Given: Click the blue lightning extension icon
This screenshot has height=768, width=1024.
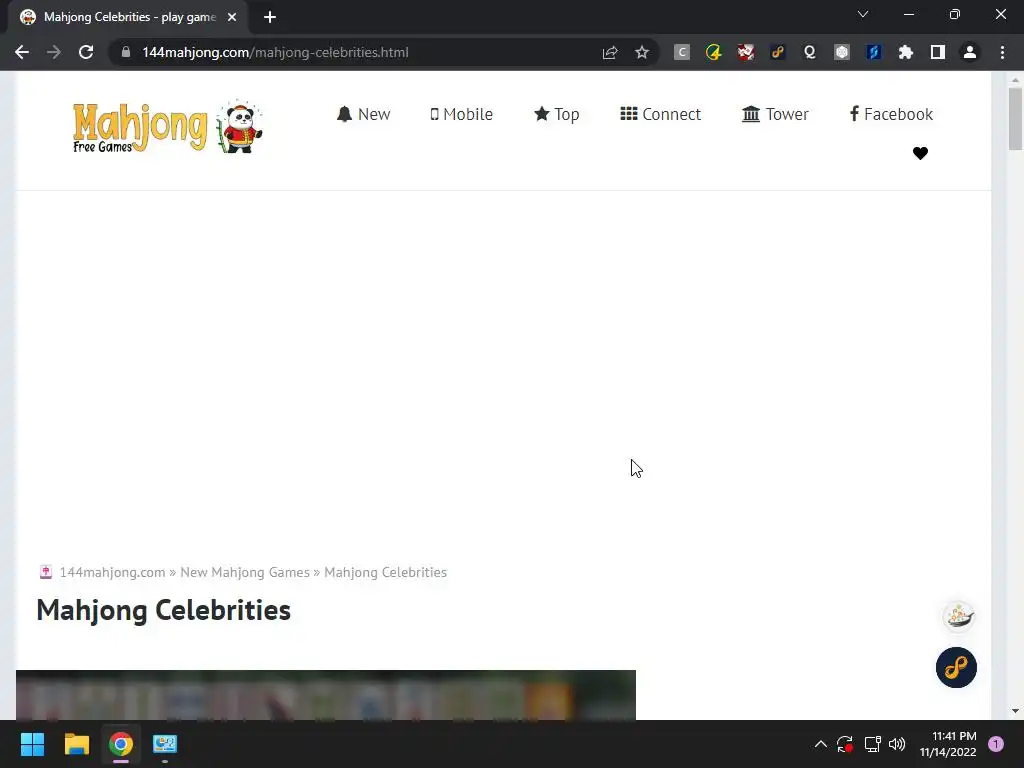Looking at the screenshot, I should coord(874,52).
